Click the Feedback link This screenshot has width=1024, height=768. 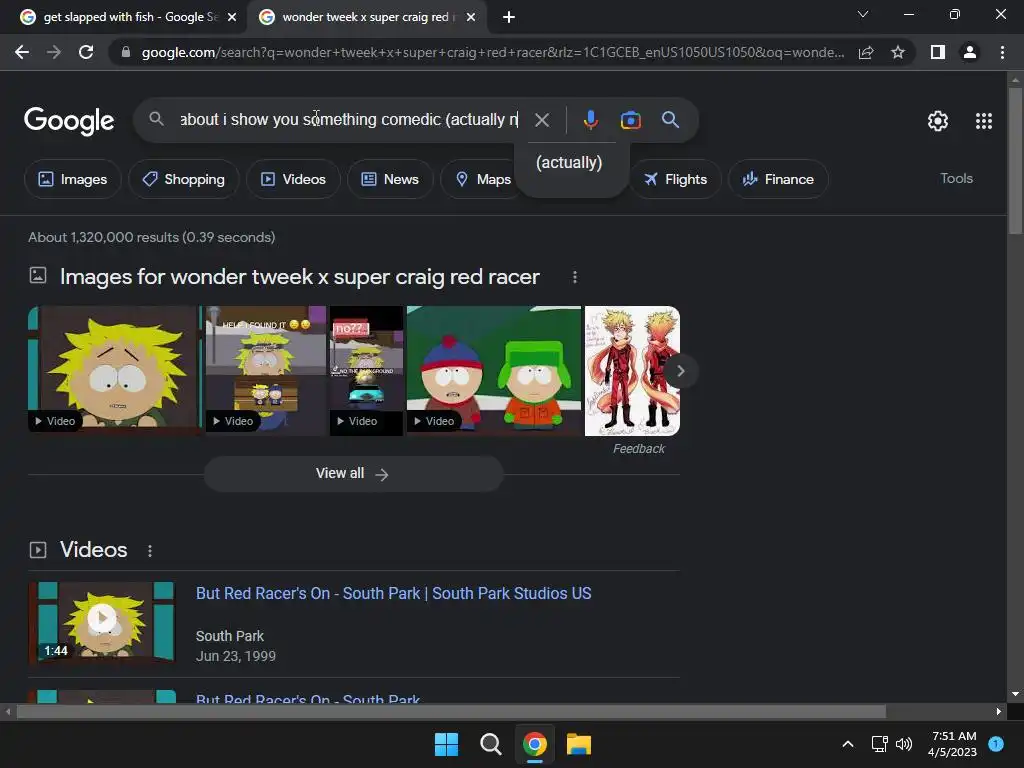(639, 449)
